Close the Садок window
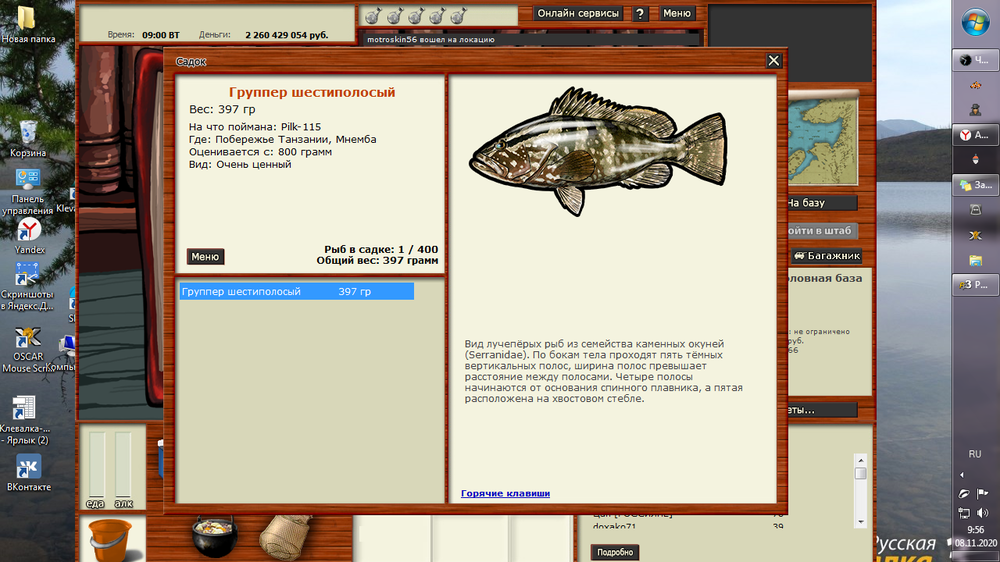 point(773,61)
